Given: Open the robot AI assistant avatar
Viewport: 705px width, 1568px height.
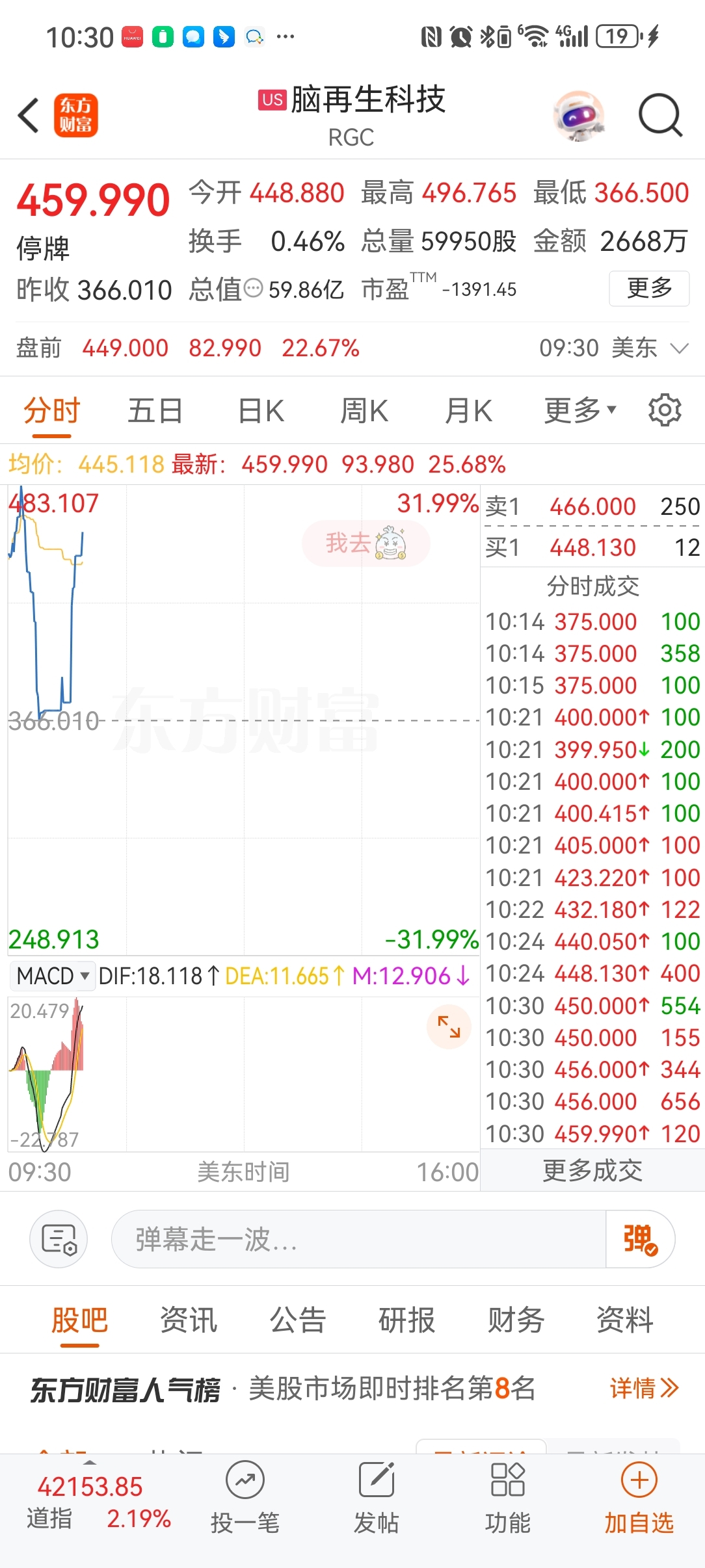Looking at the screenshot, I should coord(578,116).
